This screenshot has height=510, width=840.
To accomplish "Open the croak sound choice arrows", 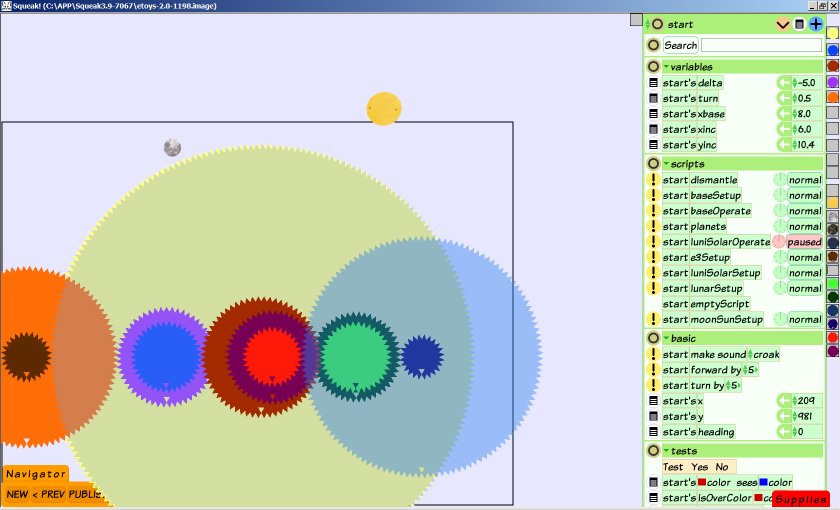I will click(750, 355).
